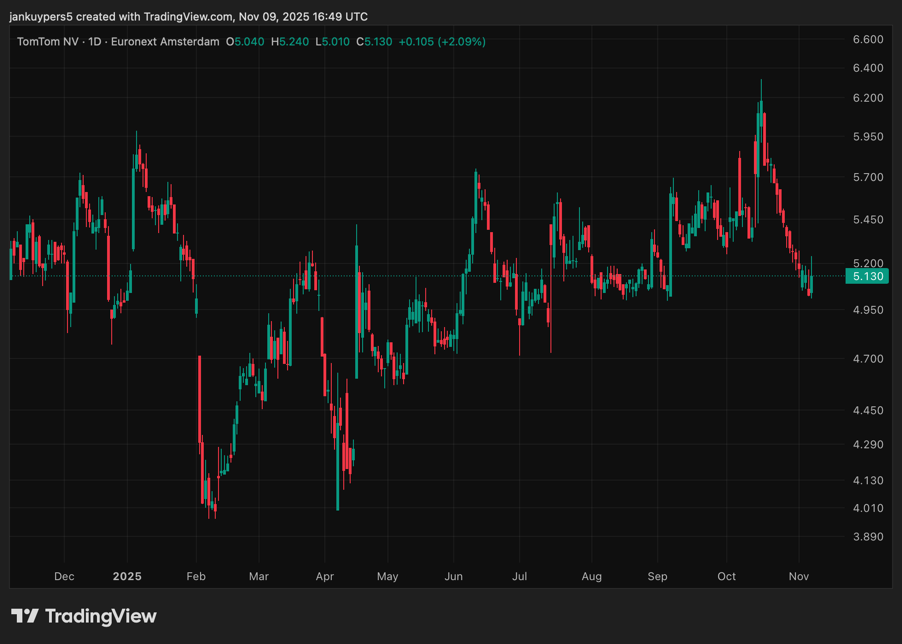The image size is (902, 644).
Task: Click the low value L5.010
Action: coord(332,41)
